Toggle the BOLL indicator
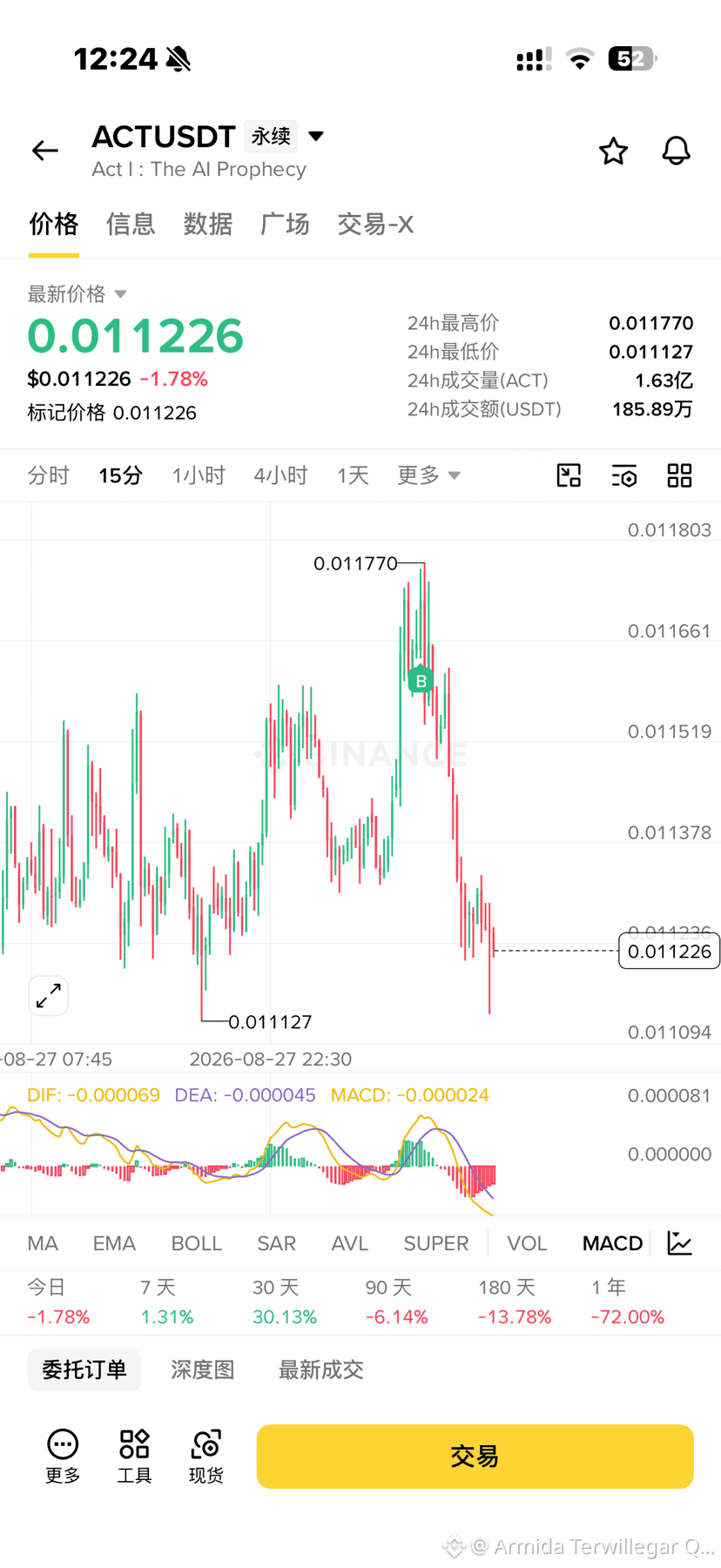 (x=197, y=1243)
